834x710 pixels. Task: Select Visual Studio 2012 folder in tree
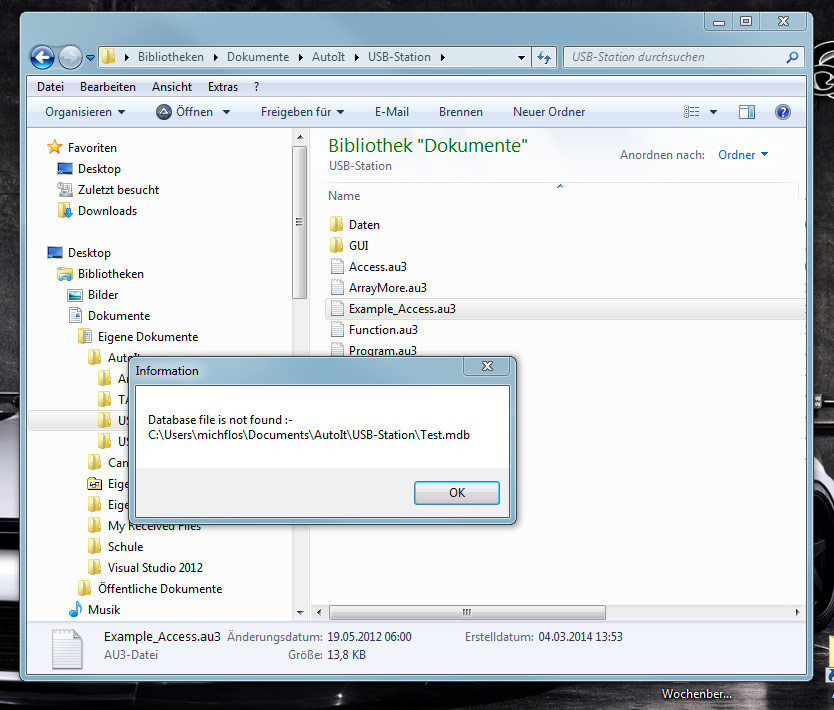pos(155,568)
